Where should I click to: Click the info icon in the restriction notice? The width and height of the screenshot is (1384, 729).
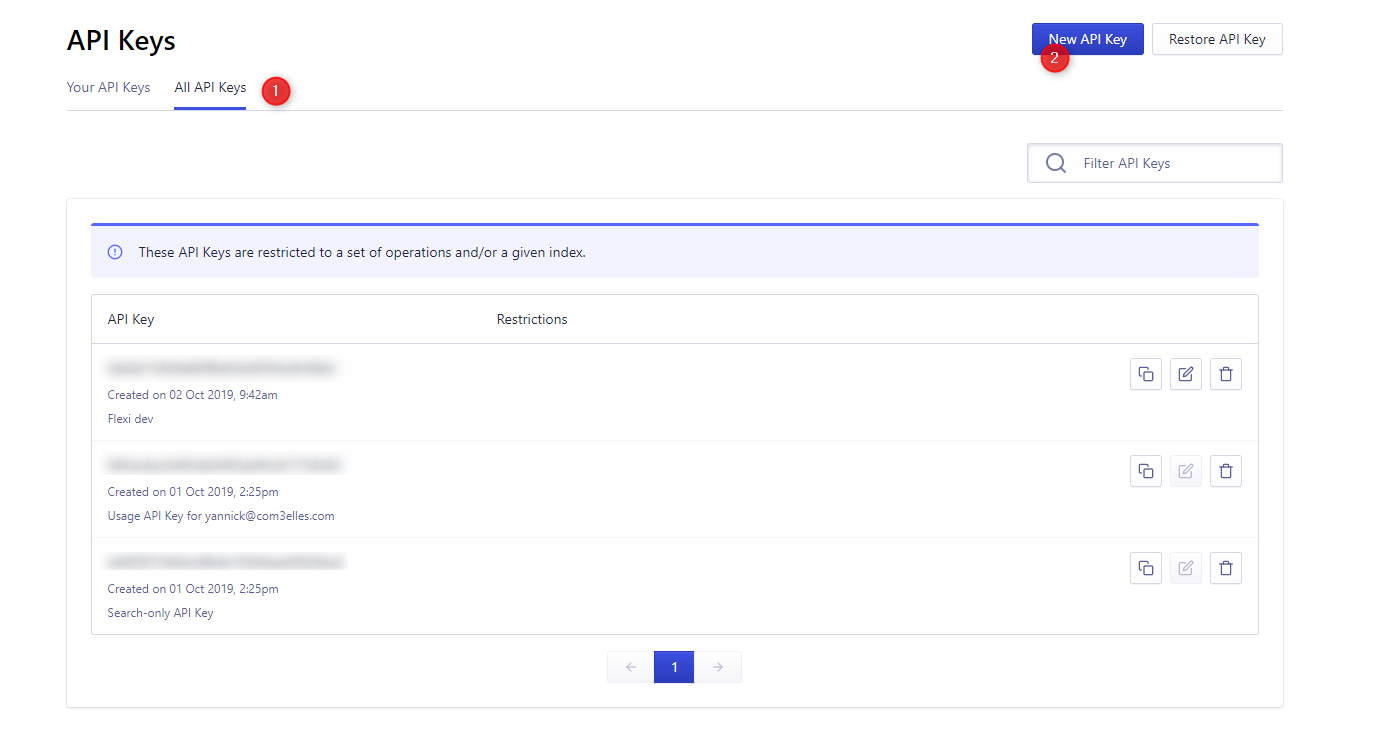115,252
